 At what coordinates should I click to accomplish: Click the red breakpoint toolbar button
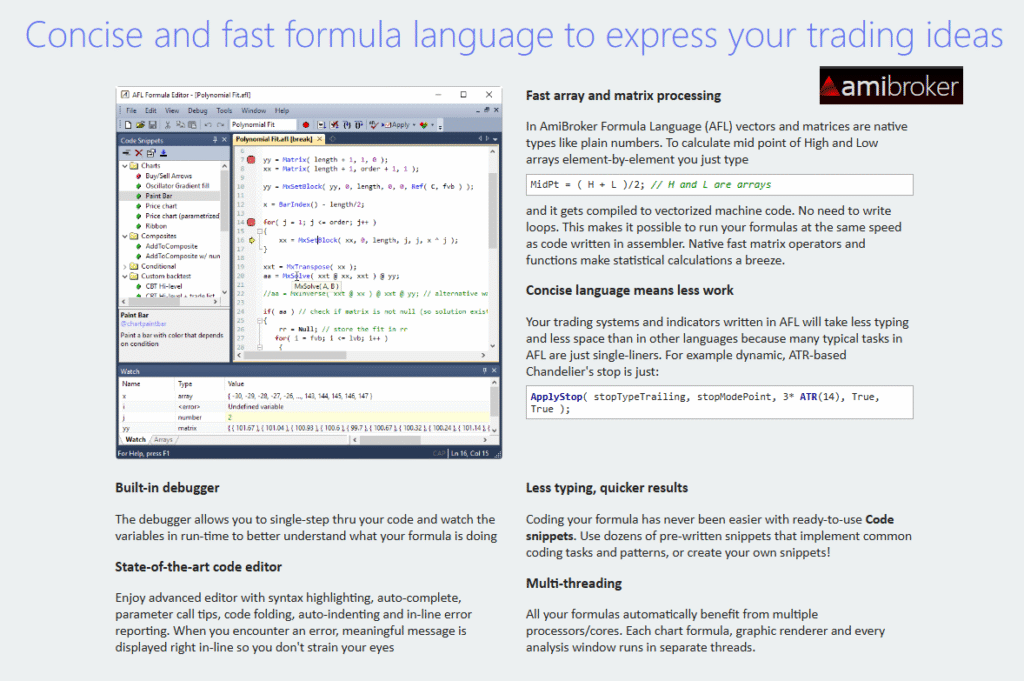click(306, 125)
